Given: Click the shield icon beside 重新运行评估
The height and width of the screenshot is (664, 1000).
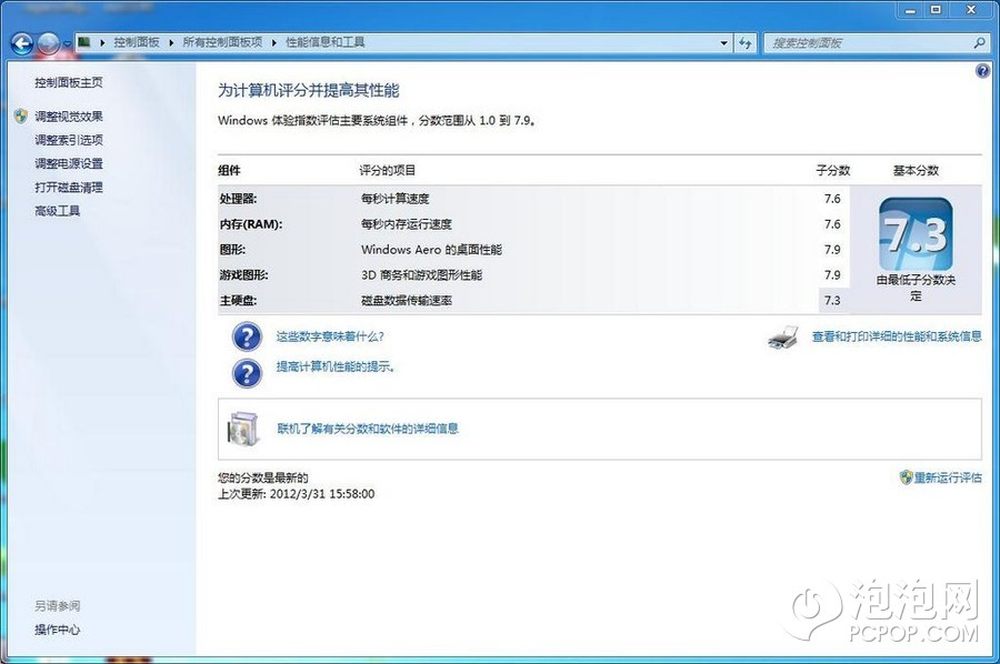Looking at the screenshot, I should pyautogui.click(x=906, y=477).
